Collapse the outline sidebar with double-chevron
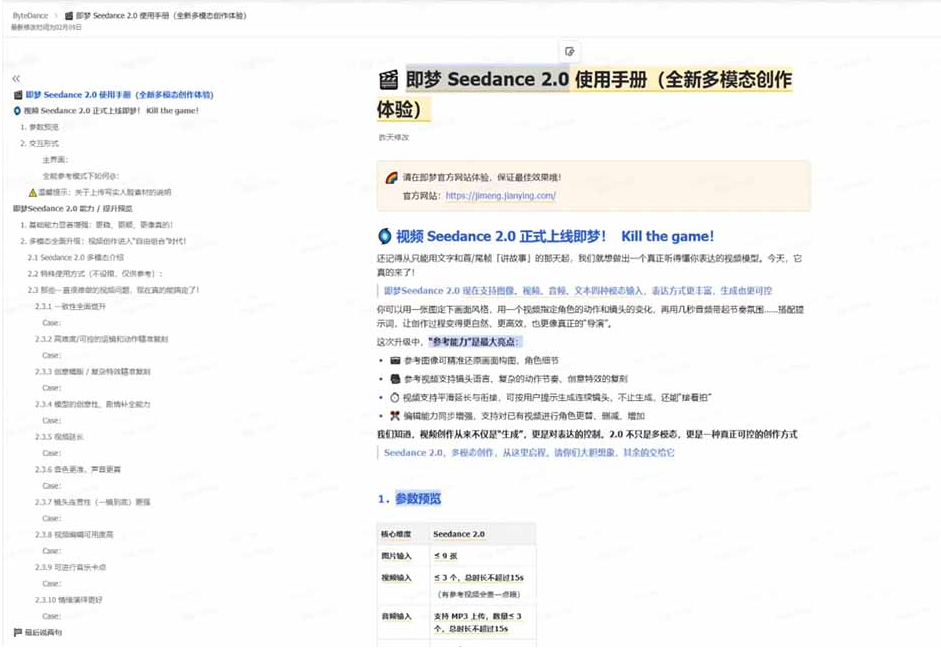941x654 pixels. pos(16,79)
